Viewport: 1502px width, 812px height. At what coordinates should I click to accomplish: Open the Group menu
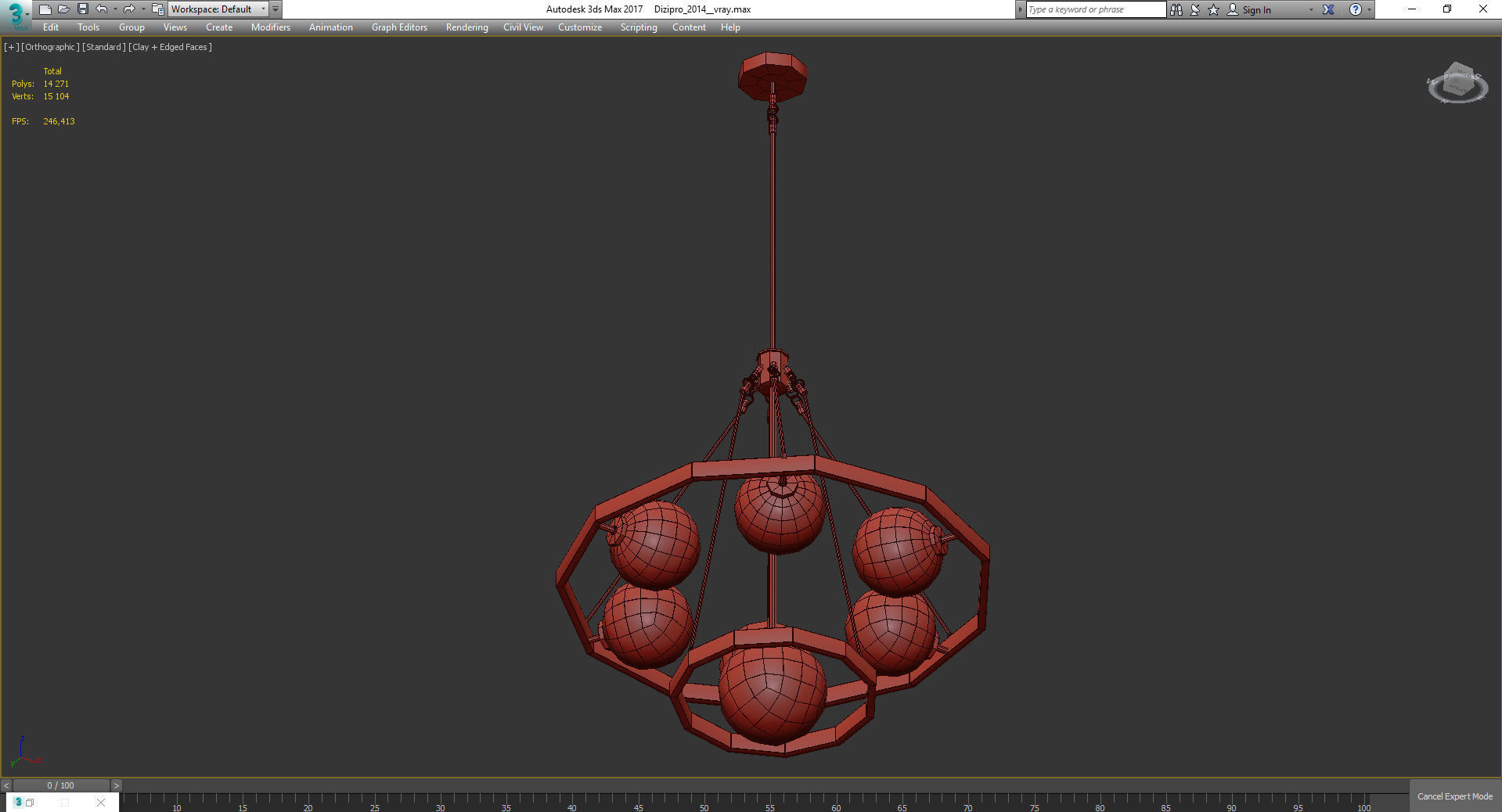click(131, 27)
